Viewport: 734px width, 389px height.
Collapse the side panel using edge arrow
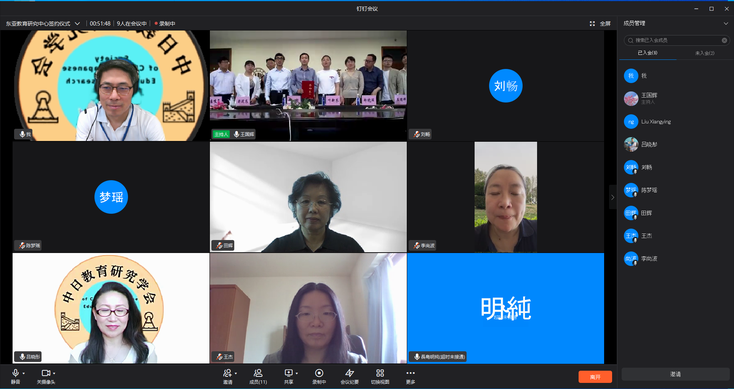click(613, 197)
